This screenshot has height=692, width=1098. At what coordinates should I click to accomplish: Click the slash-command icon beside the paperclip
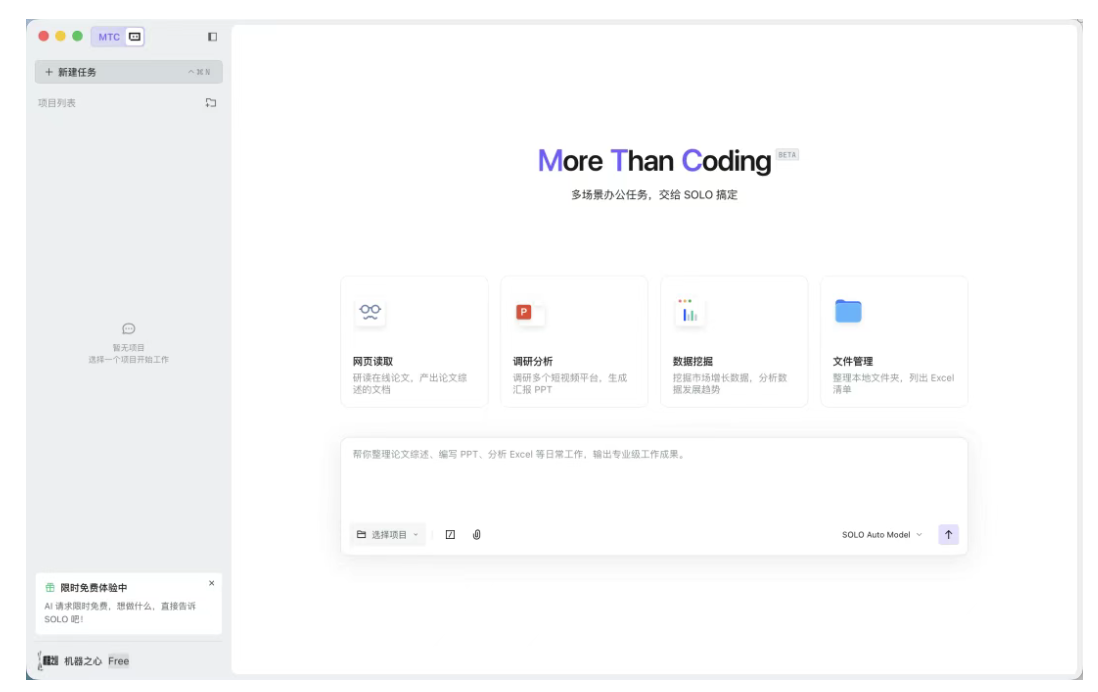452,534
